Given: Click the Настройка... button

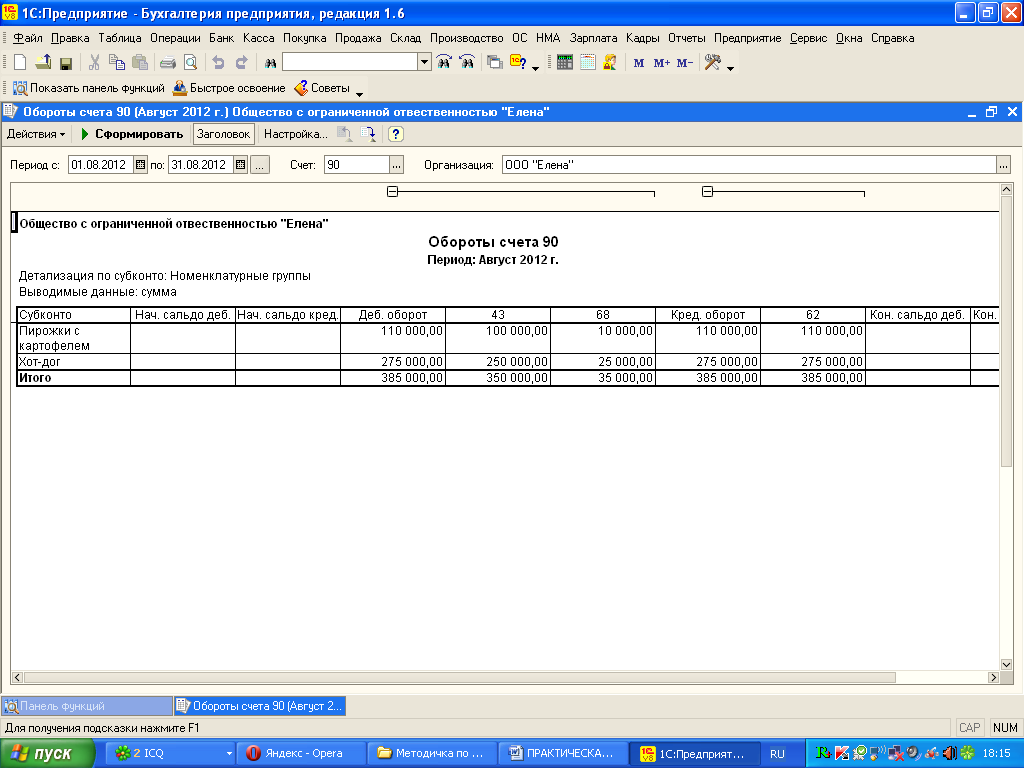Looking at the screenshot, I should pos(295,134).
